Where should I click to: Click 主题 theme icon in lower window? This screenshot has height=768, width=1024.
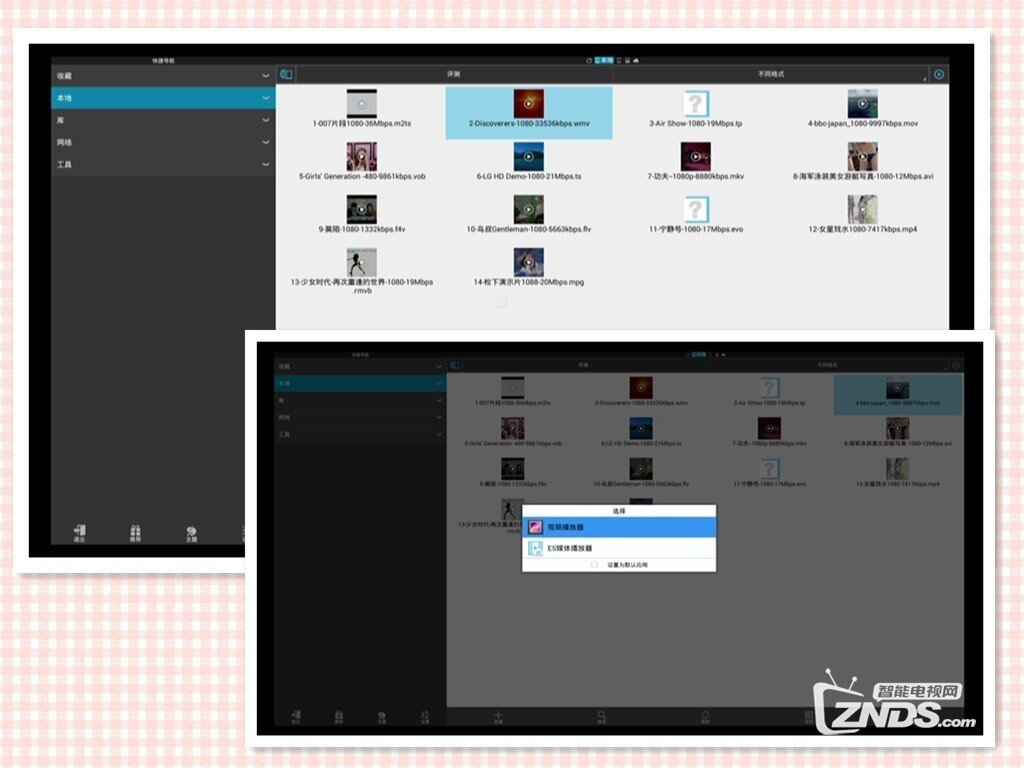(x=382, y=717)
